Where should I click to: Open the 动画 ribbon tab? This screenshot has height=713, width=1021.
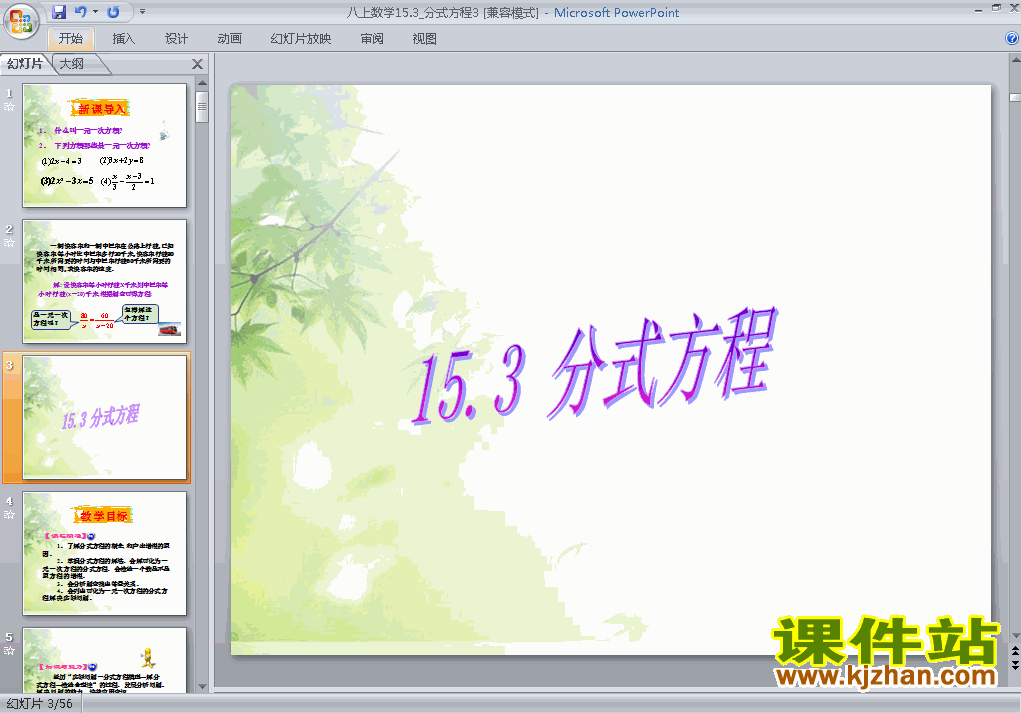229,39
